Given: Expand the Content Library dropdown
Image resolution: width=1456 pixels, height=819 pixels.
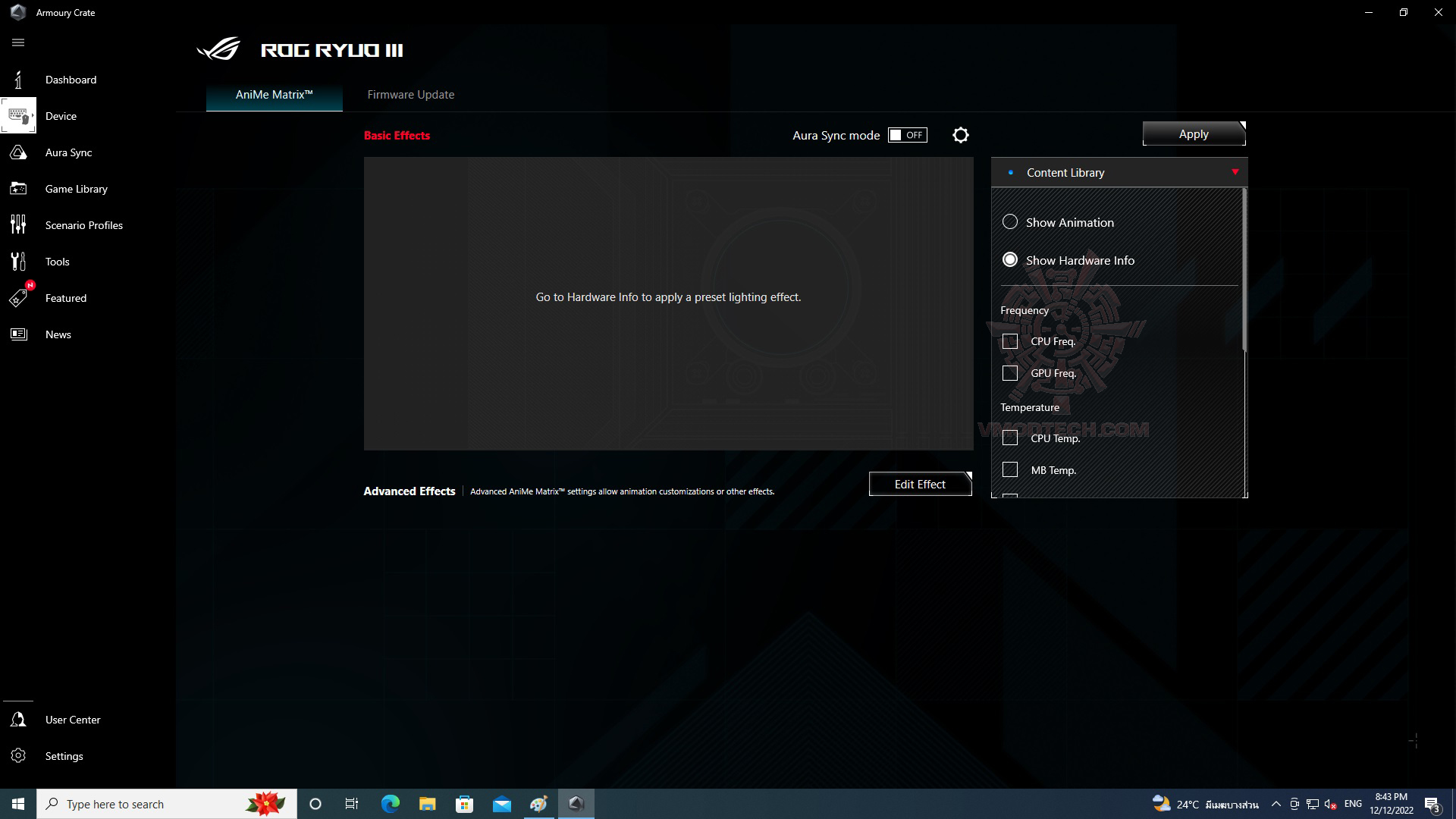Looking at the screenshot, I should tap(1235, 173).
